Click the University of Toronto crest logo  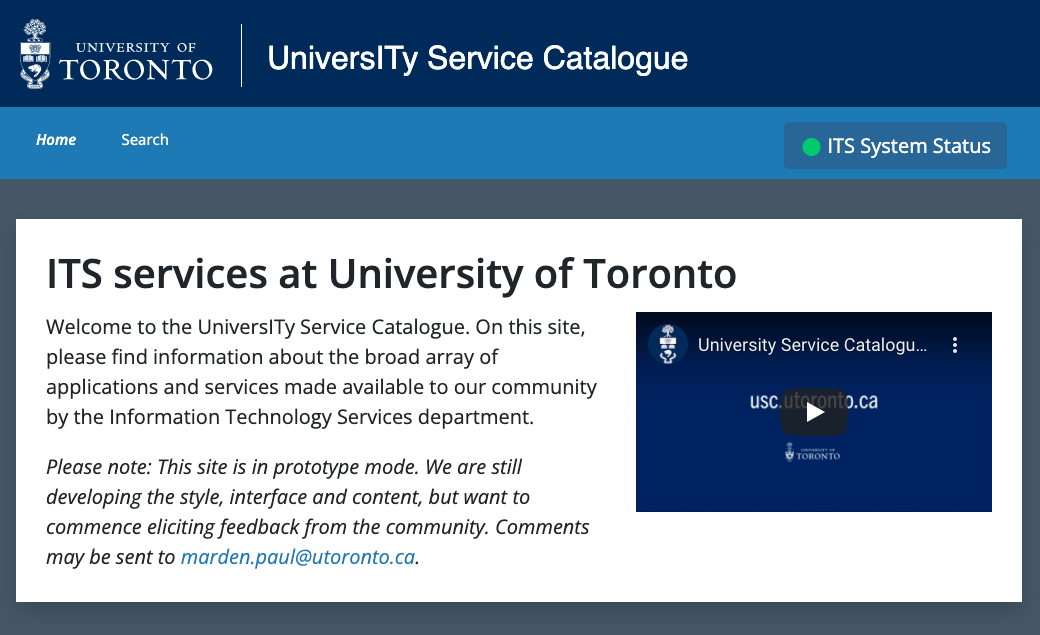coord(35,54)
